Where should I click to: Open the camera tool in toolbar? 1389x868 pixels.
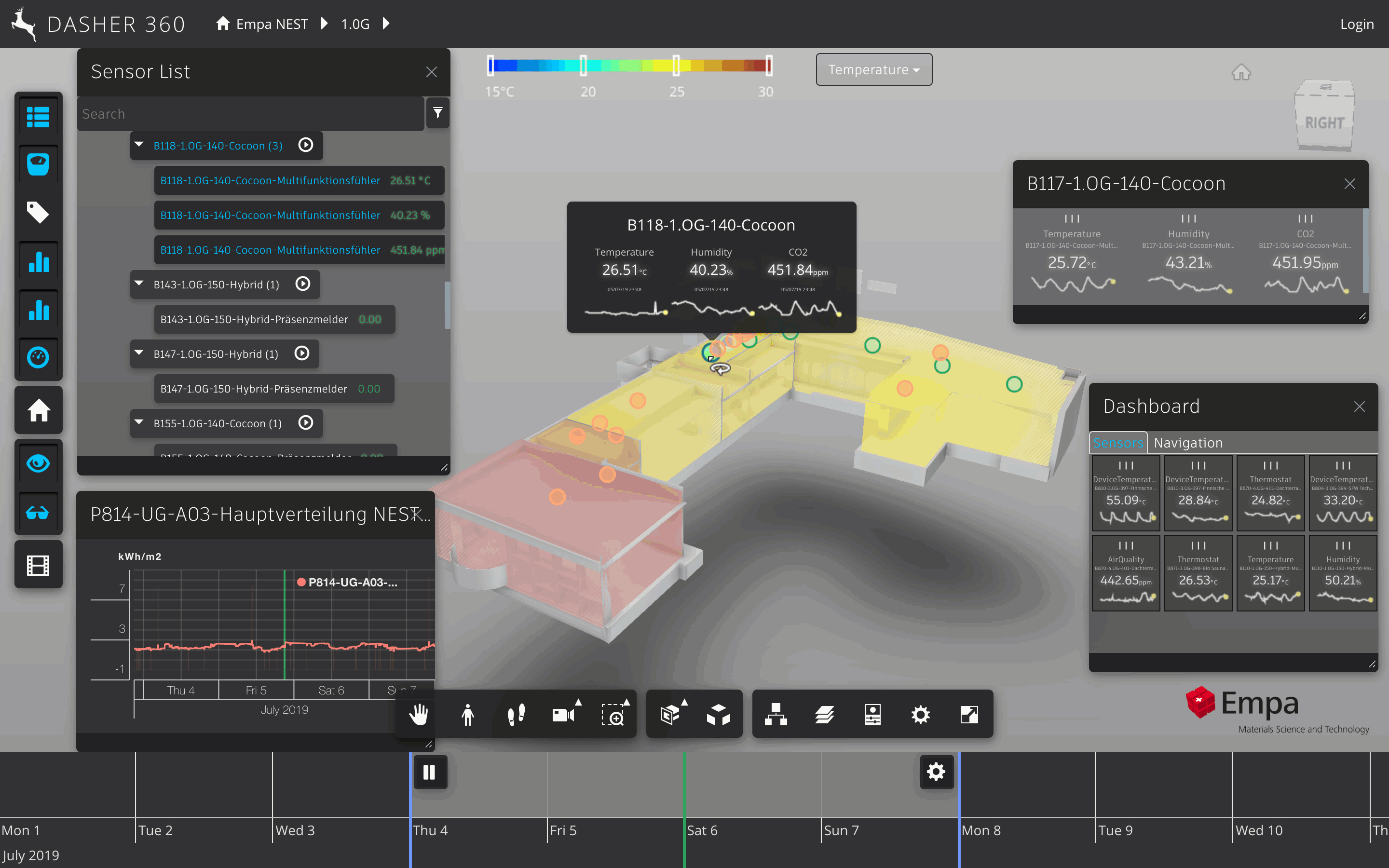click(563, 714)
